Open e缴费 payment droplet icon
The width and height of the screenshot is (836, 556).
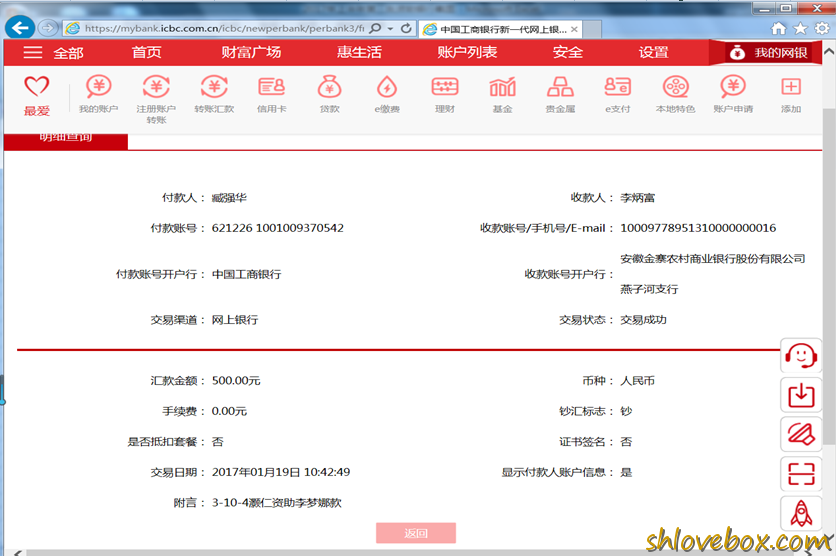tap(387, 86)
